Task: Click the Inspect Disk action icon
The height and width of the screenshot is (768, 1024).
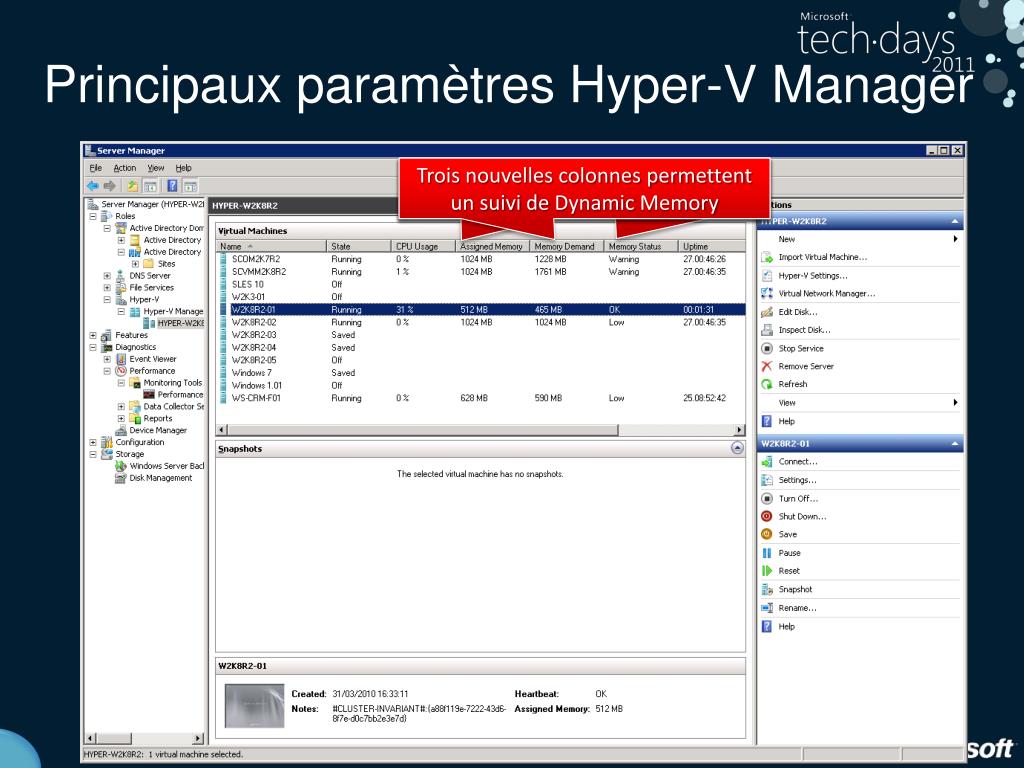Action: 767,330
